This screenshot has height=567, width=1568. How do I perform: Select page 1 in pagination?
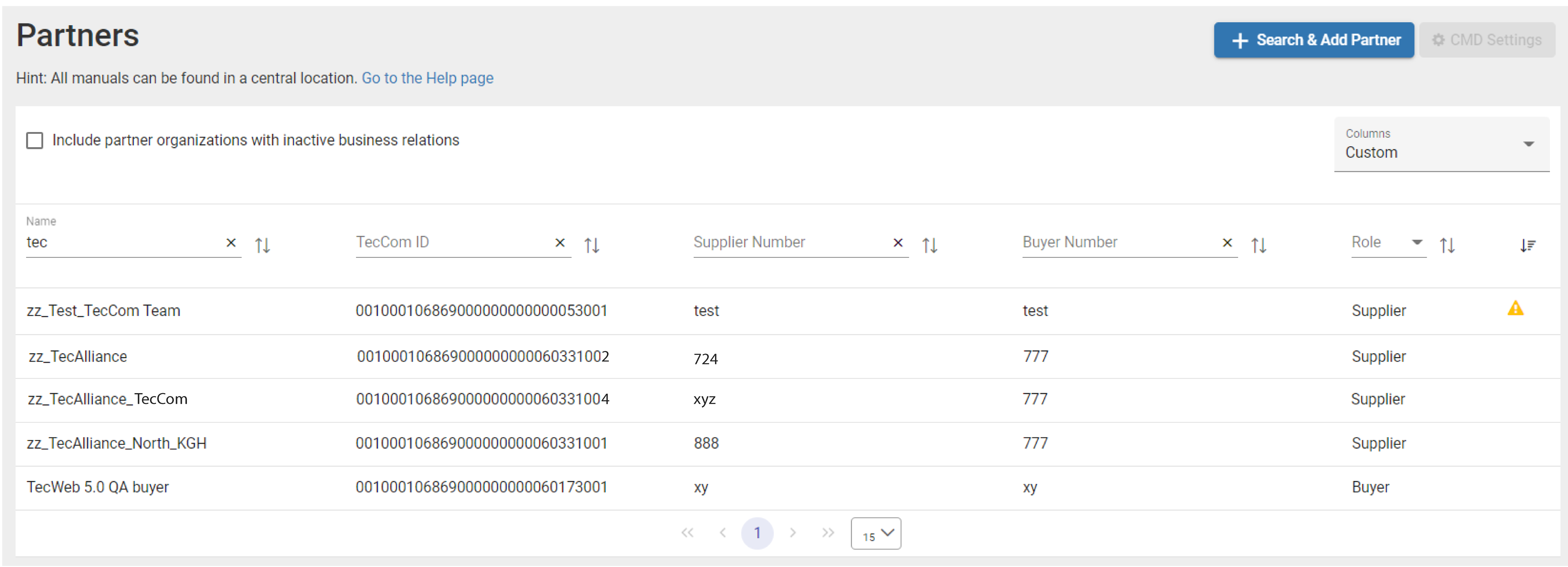coord(757,533)
